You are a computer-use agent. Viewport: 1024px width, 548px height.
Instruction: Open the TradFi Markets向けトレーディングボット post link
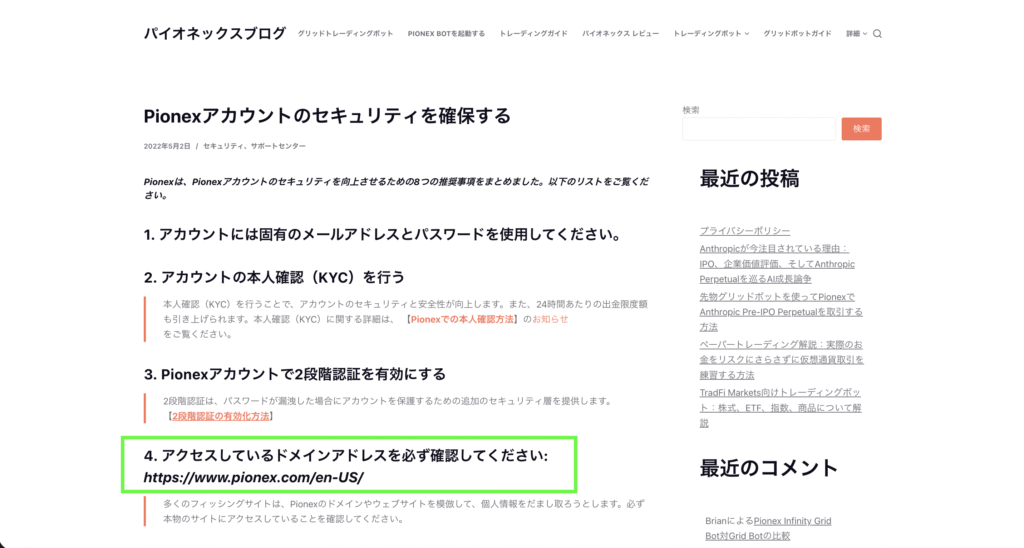[780, 408]
